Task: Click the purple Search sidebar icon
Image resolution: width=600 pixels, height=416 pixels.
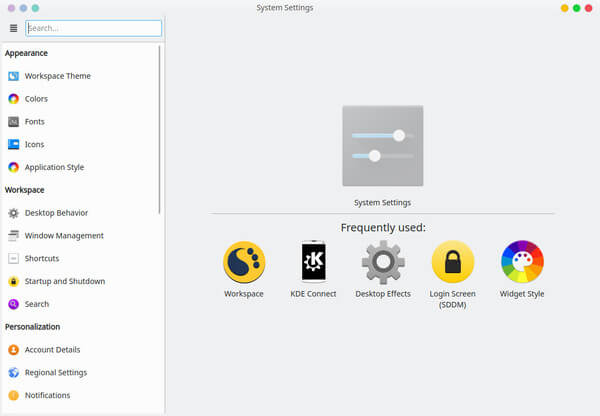Action: click(13, 304)
